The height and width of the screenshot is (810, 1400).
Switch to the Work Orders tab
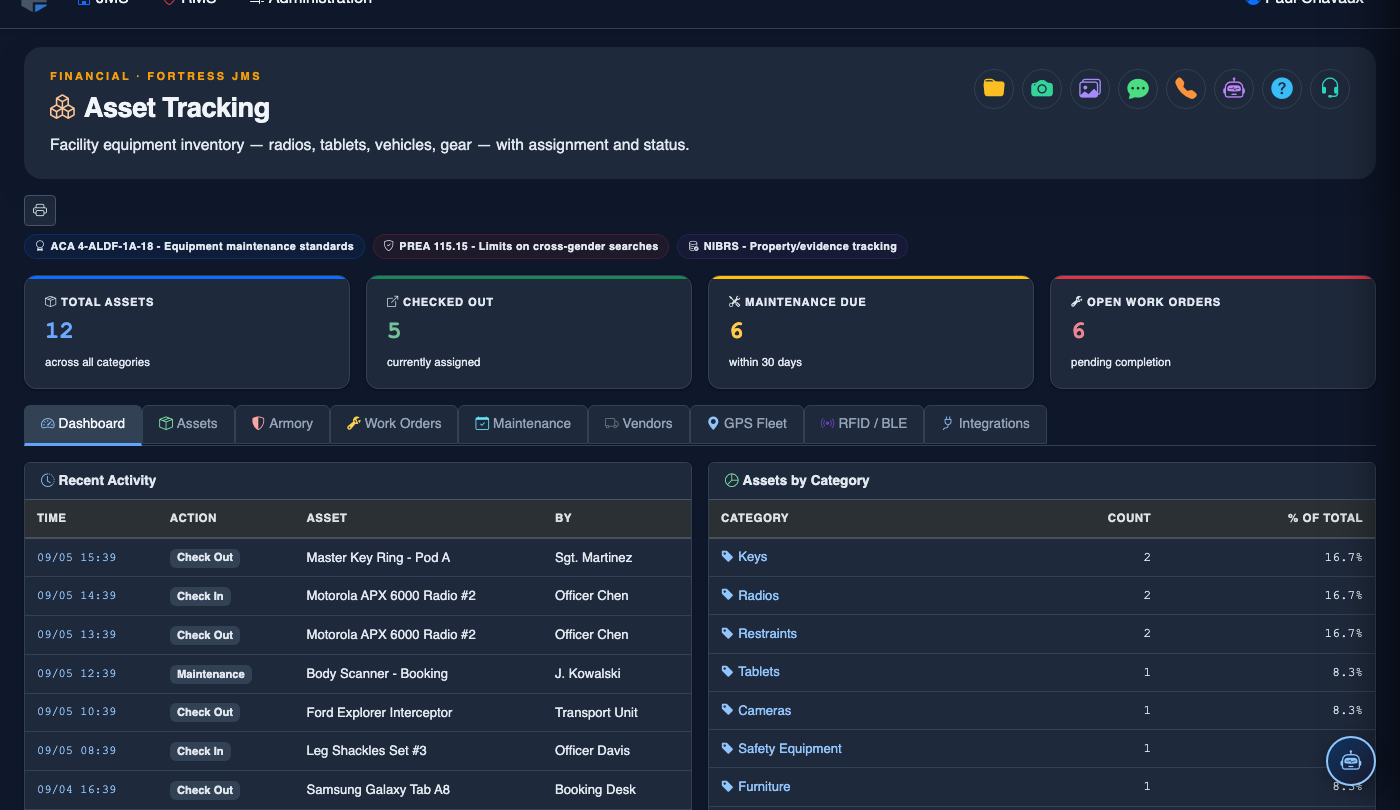click(394, 424)
